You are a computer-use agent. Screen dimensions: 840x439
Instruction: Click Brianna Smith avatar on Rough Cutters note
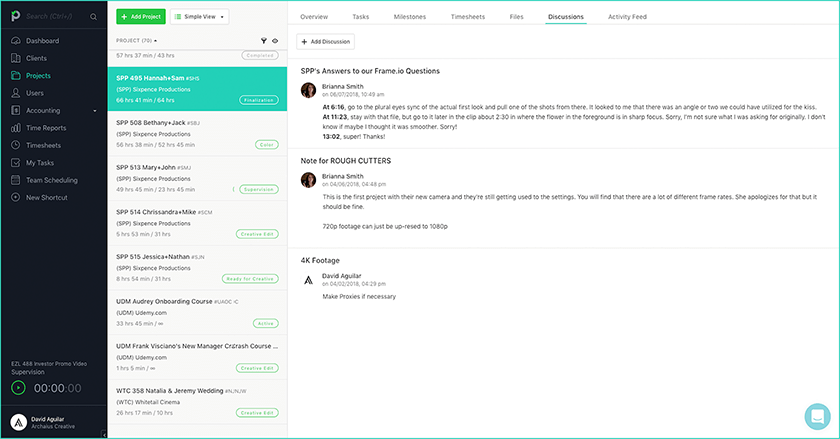pyautogui.click(x=308, y=180)
